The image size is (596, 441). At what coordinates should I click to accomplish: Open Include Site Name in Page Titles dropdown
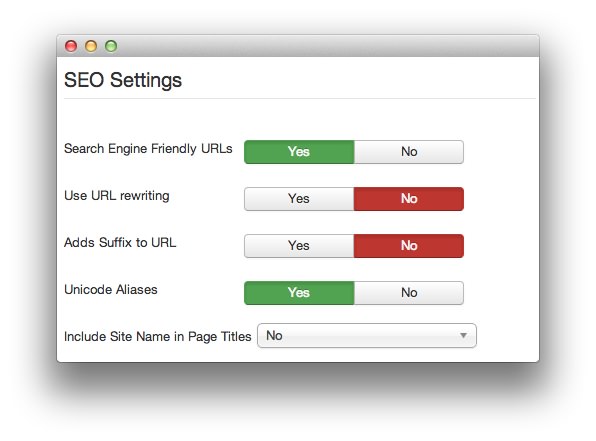(x=367, y=336)
